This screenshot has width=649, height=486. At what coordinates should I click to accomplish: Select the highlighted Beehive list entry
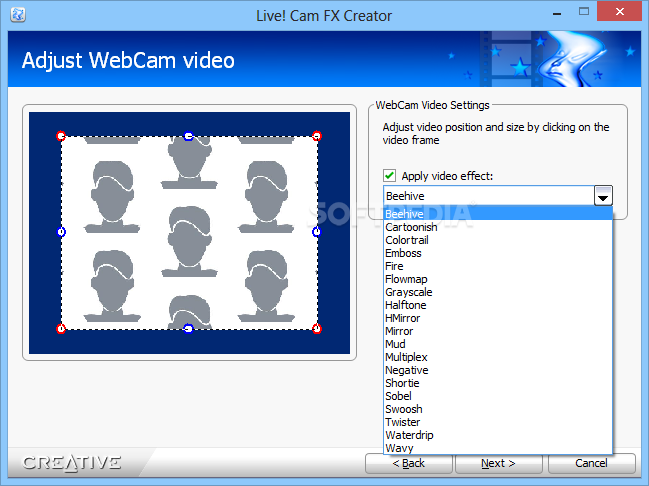click(x=498, y=214)
